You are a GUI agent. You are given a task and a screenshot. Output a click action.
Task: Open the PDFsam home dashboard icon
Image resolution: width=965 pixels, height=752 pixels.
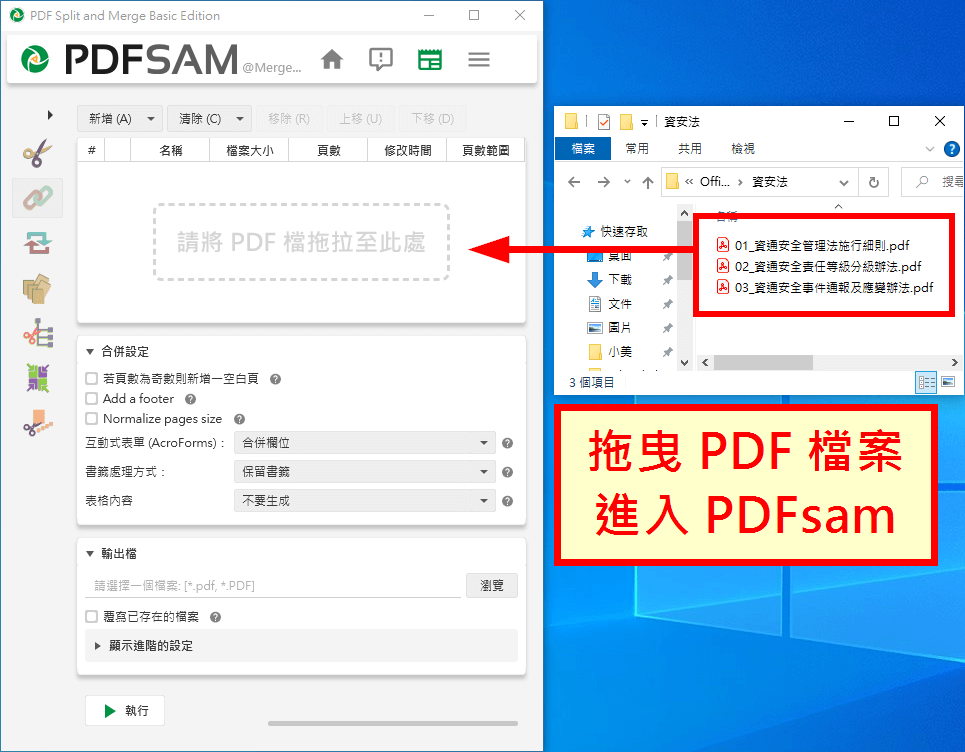332,60
